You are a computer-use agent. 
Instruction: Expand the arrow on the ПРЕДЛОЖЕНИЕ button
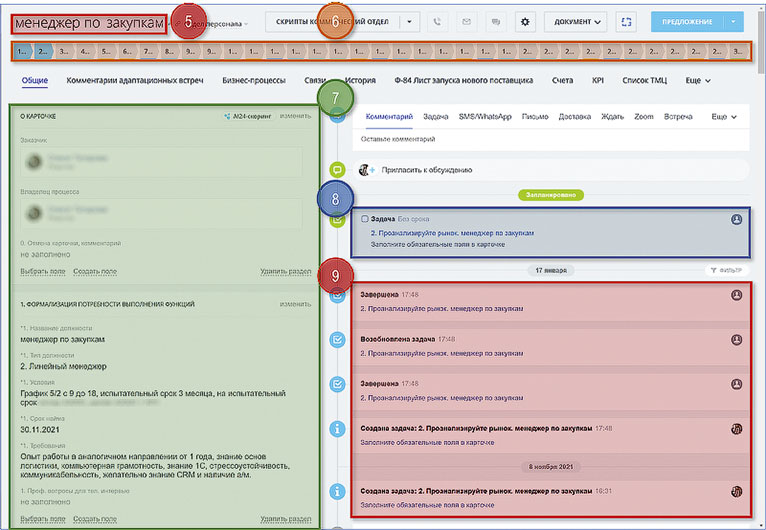click(x=733, y=22)
